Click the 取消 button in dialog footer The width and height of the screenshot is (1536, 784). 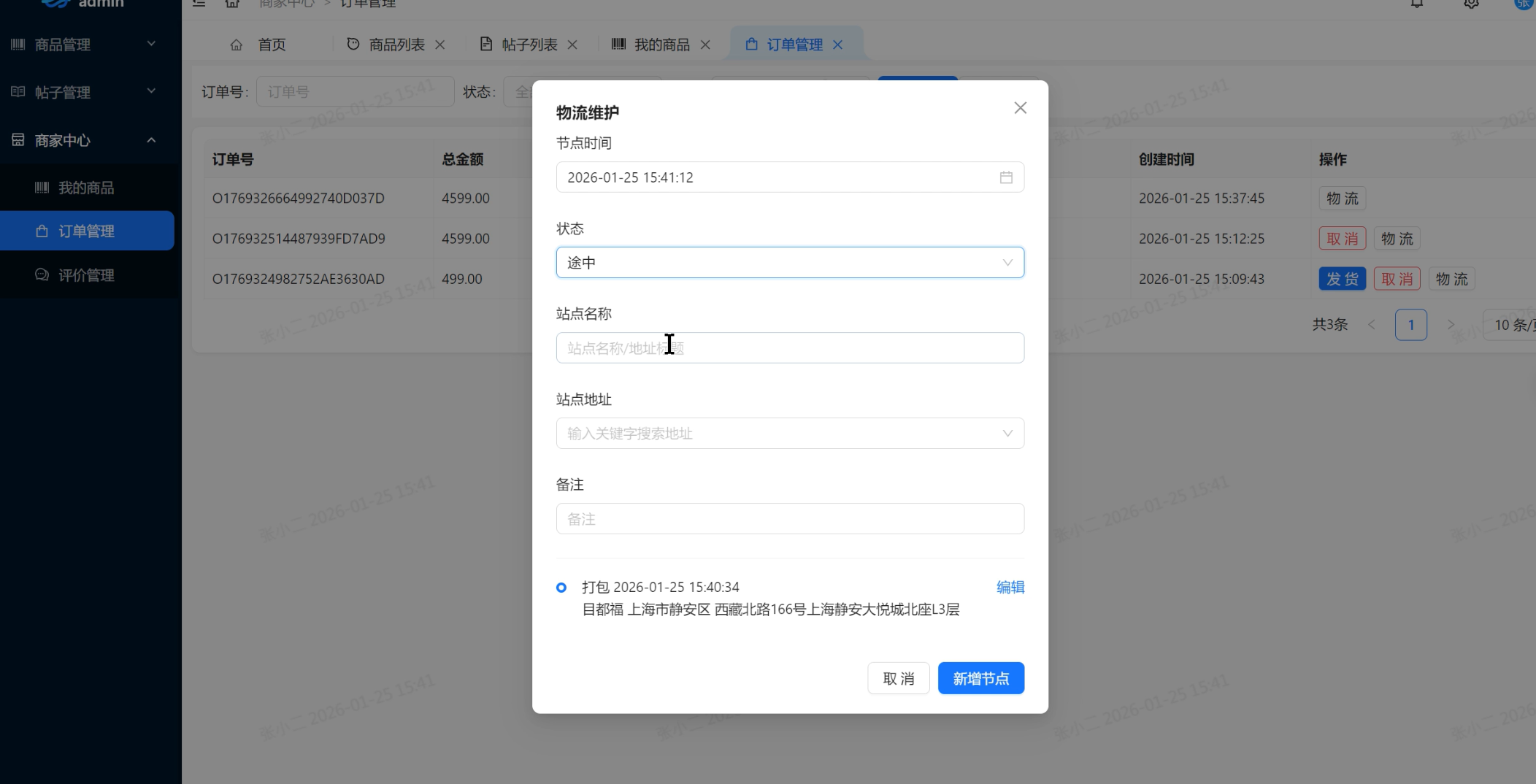coord(898,679)
